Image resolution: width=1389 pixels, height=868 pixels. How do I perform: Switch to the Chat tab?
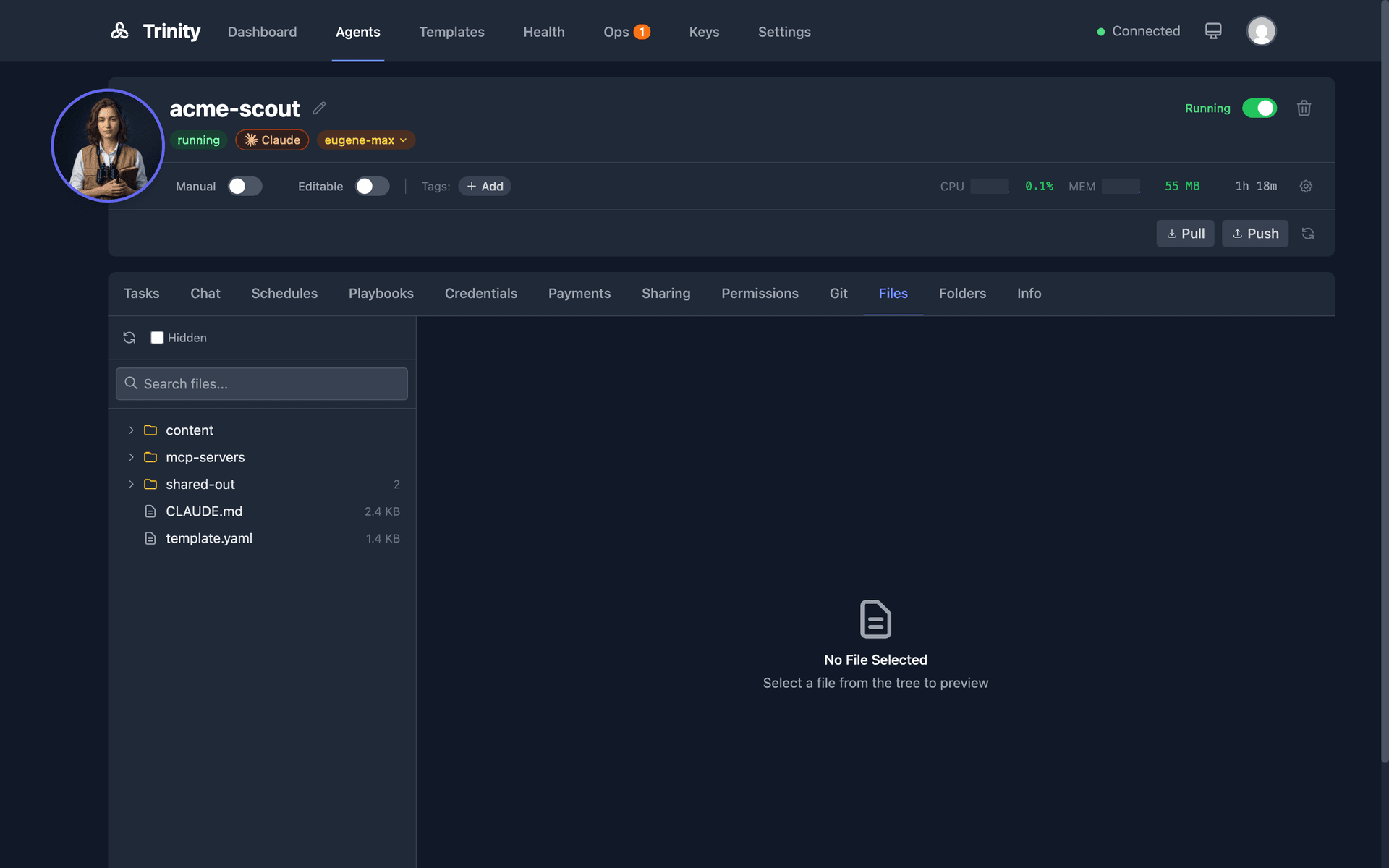pyautogui.click(x=205, y=294)
